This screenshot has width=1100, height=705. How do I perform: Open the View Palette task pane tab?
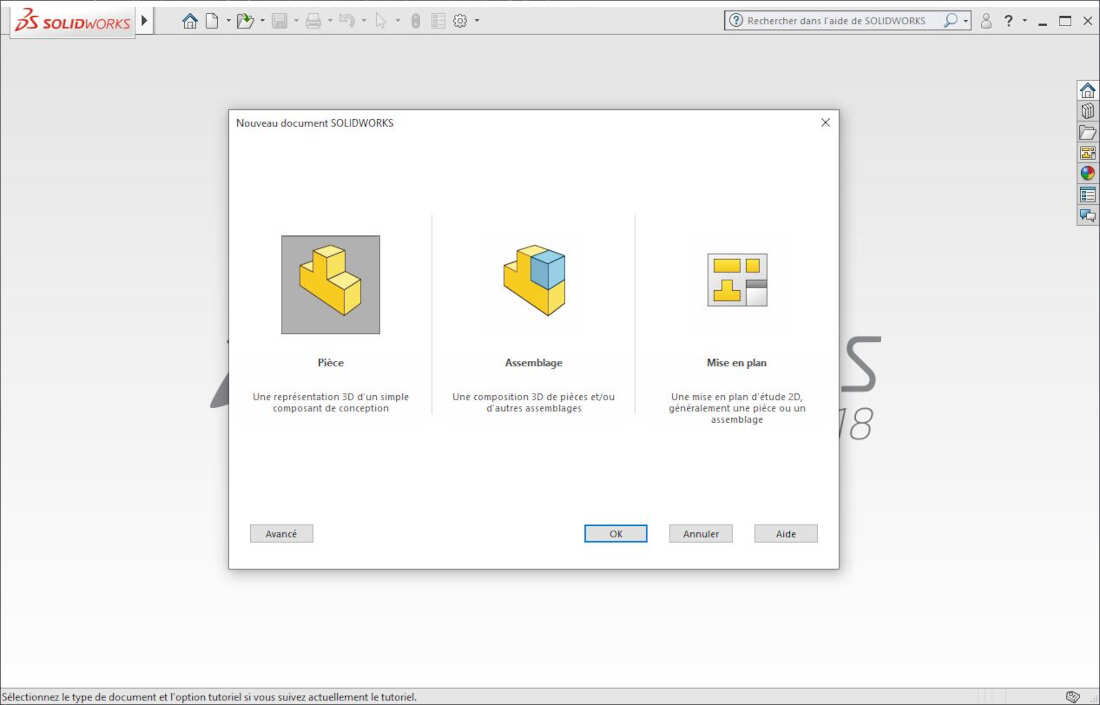(x=1087, y=153)
